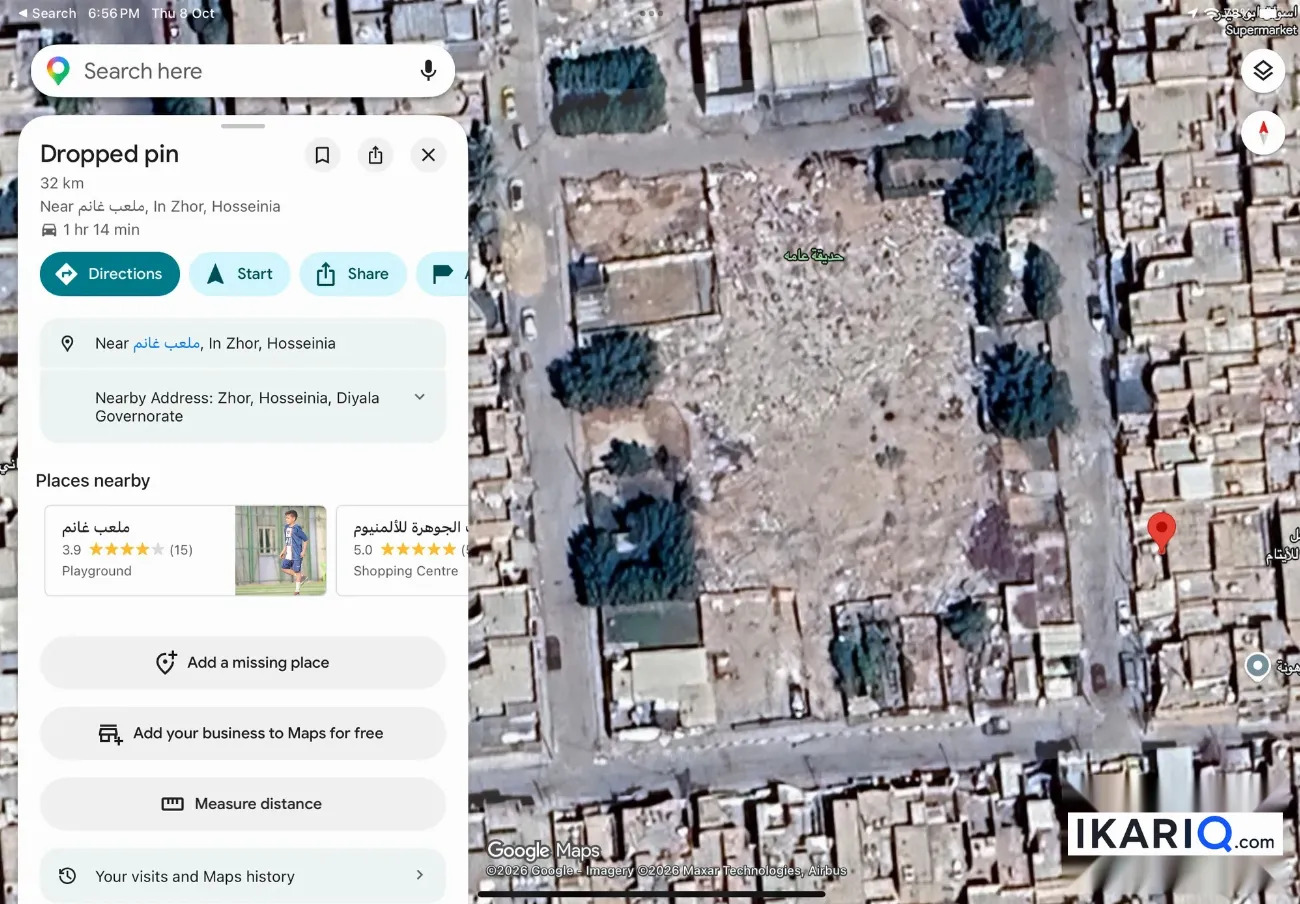Tap the Share pill button
Viewport: 1300px width, 904px height.
[353, 274]
